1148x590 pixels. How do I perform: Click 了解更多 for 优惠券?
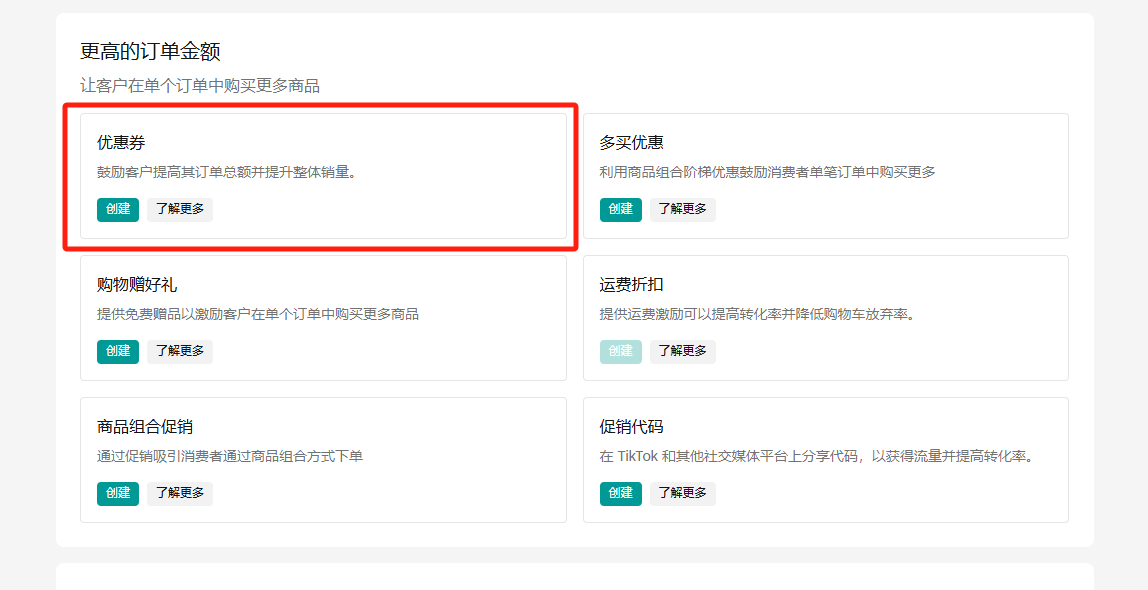tap(180, 209)
